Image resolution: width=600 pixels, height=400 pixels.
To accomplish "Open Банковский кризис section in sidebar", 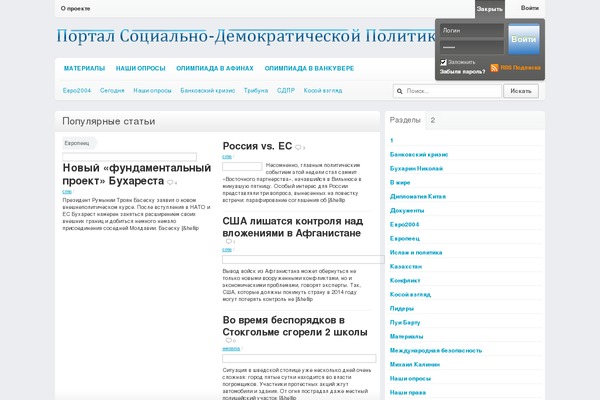I will (419, 155).
